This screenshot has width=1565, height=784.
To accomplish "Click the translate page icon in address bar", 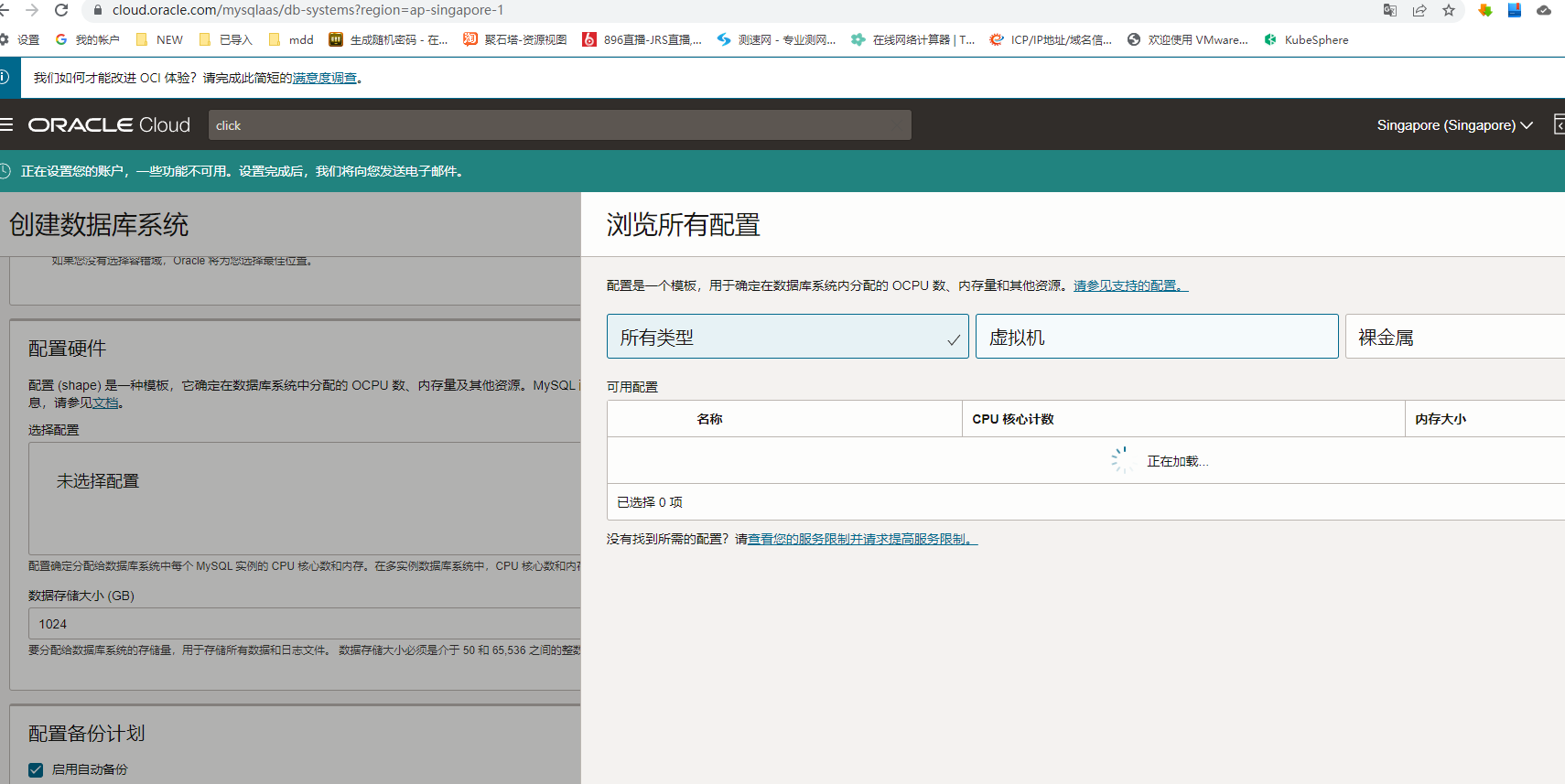I will point(1390,10).
